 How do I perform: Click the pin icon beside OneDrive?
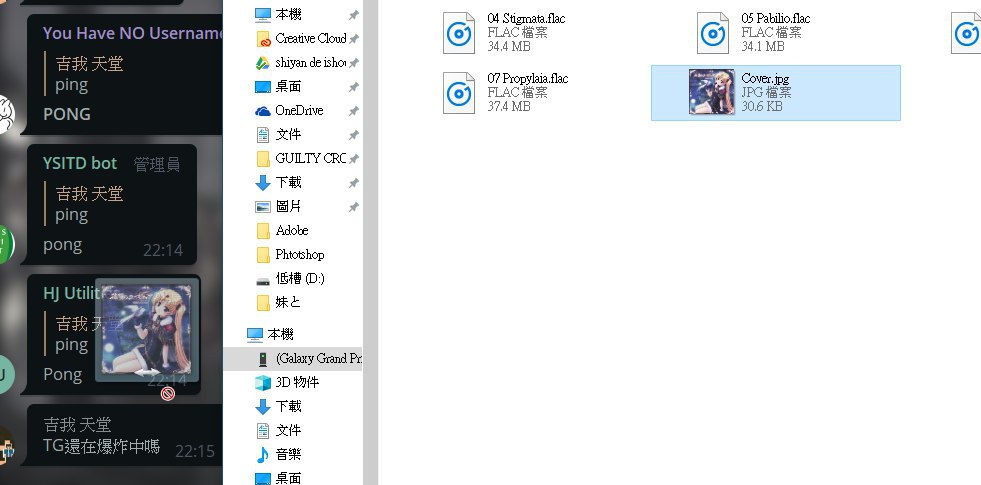353,111
